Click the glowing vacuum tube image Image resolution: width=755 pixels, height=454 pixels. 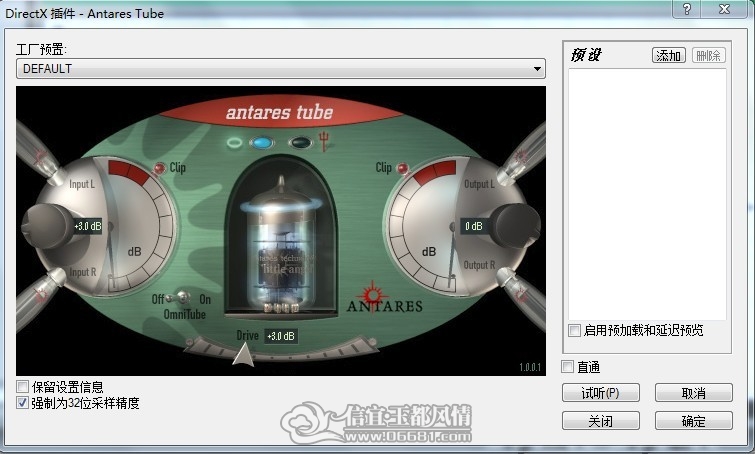[280, 244]
